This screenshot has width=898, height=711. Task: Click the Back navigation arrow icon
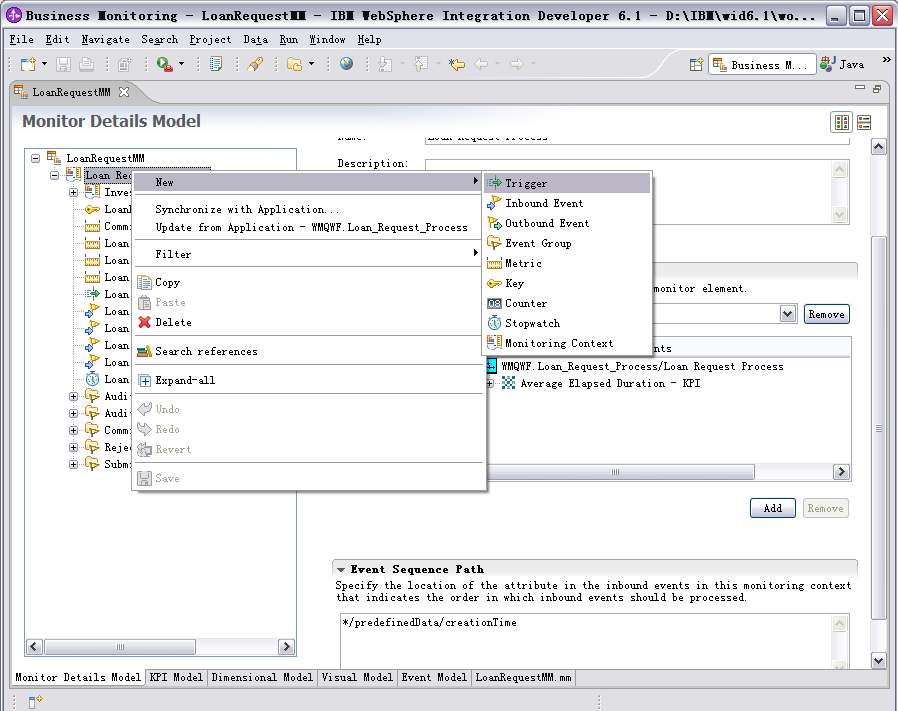tap(481, 64)
